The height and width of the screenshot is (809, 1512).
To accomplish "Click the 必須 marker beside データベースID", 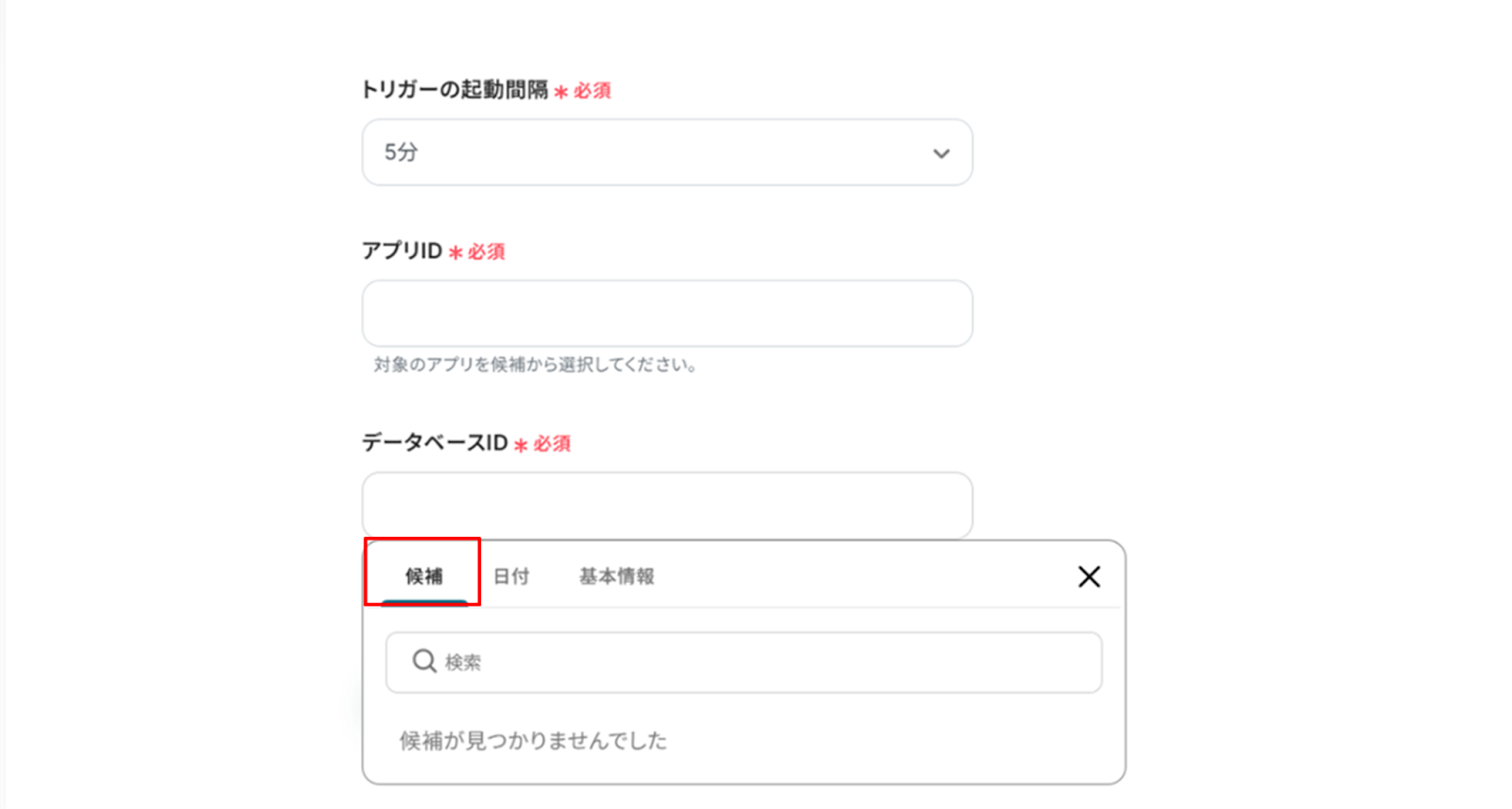I will click(552, 444).
